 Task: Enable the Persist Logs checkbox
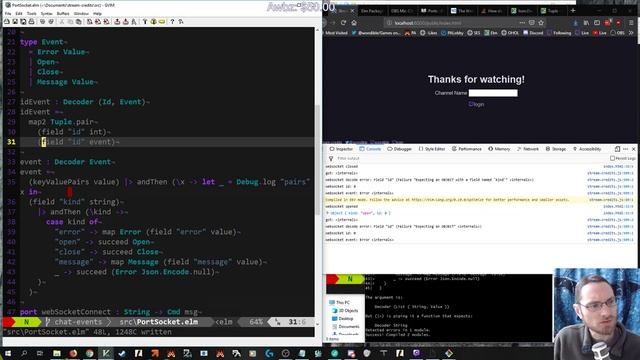click(612, 158)
